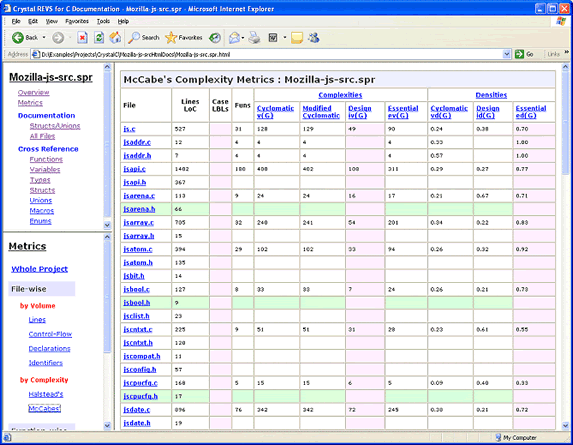
Task: Click the Windows flag logo
Action: pyautogui.click(x=561, y=21)
